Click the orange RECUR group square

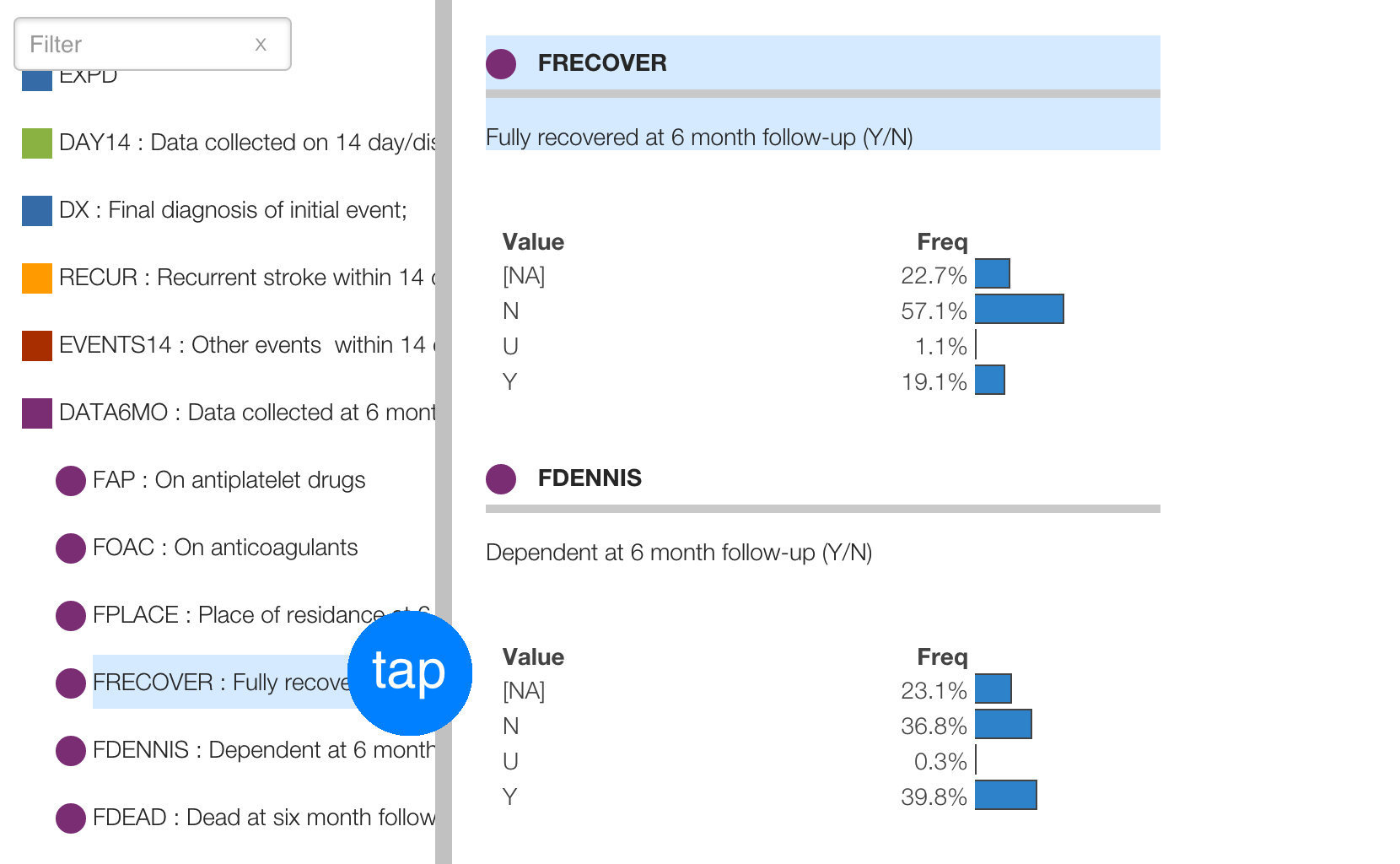37,278
